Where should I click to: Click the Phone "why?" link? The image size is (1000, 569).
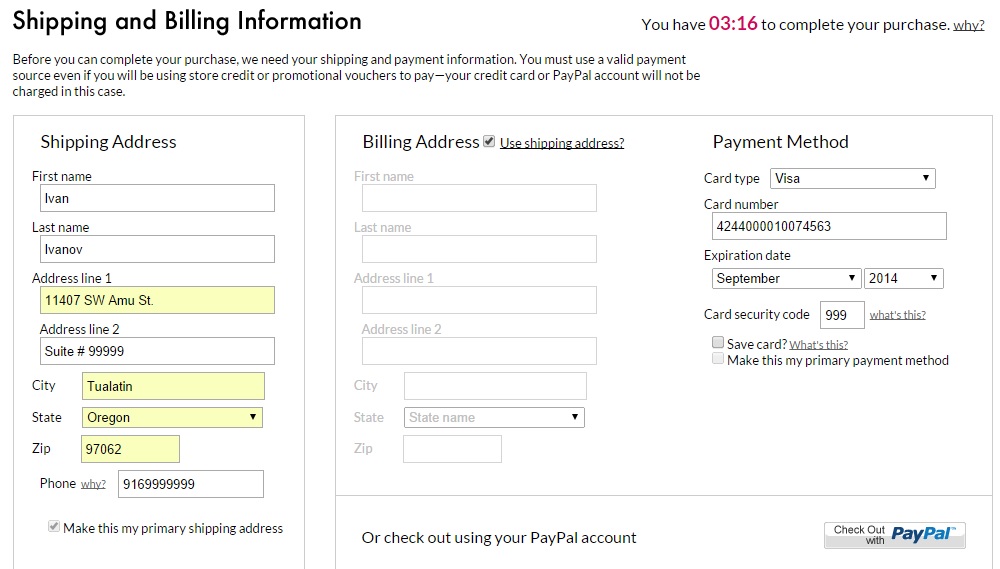click(93, 484)
